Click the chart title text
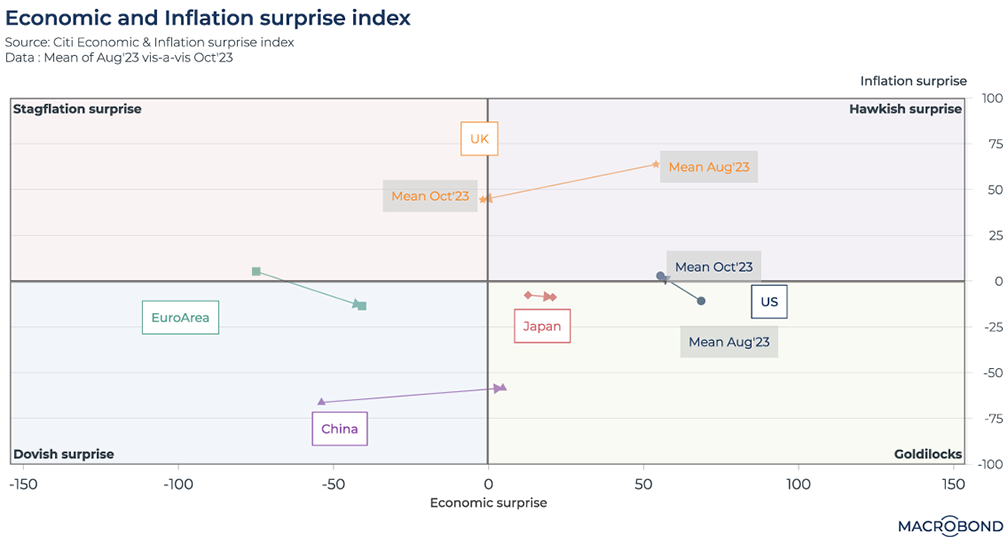The height and width of the screenshot is (542, 1008). coord(208,18)
